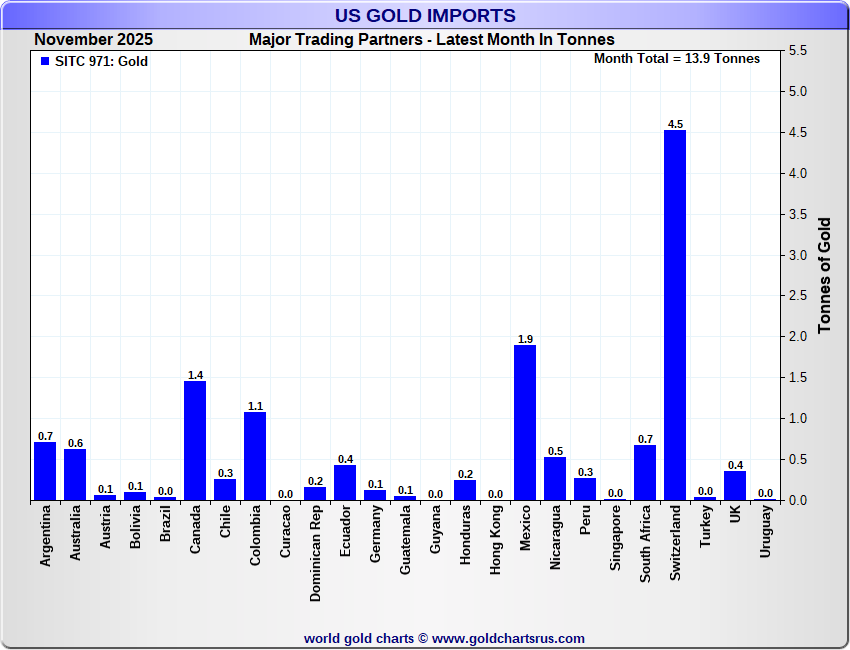850x650 pixels.
Task: Select the blue Colombia bar
Action: [x=255, y=455]
